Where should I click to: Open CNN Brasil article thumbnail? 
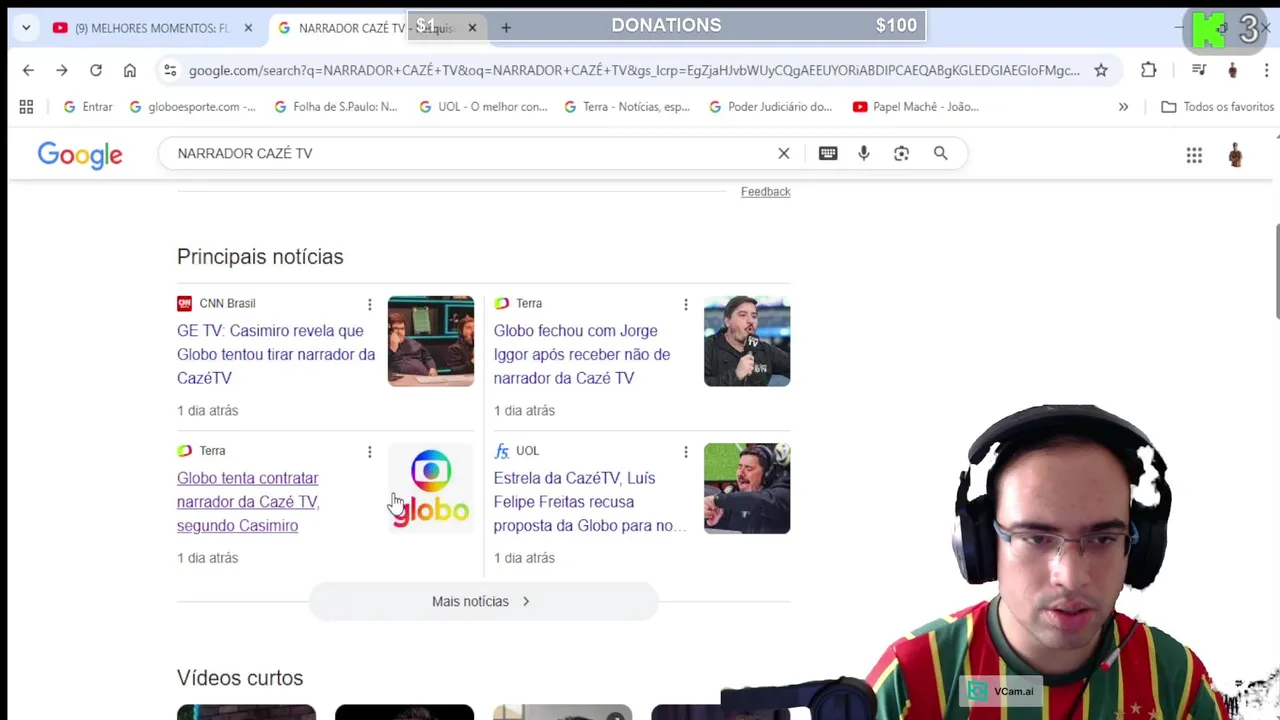431,341
